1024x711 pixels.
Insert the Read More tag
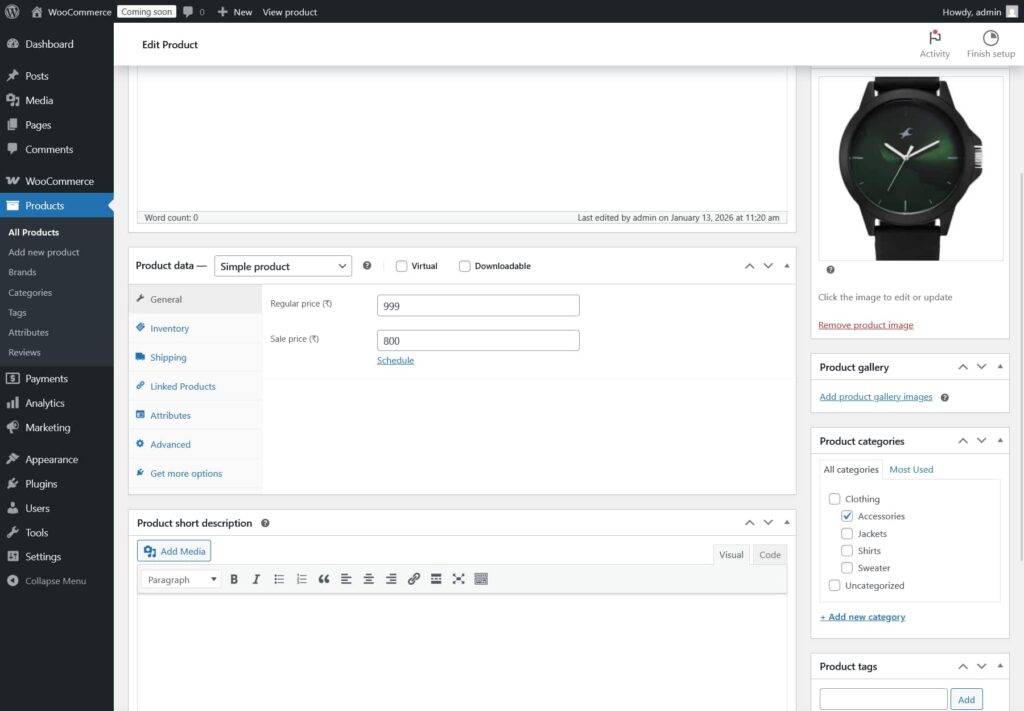[436, 578]
